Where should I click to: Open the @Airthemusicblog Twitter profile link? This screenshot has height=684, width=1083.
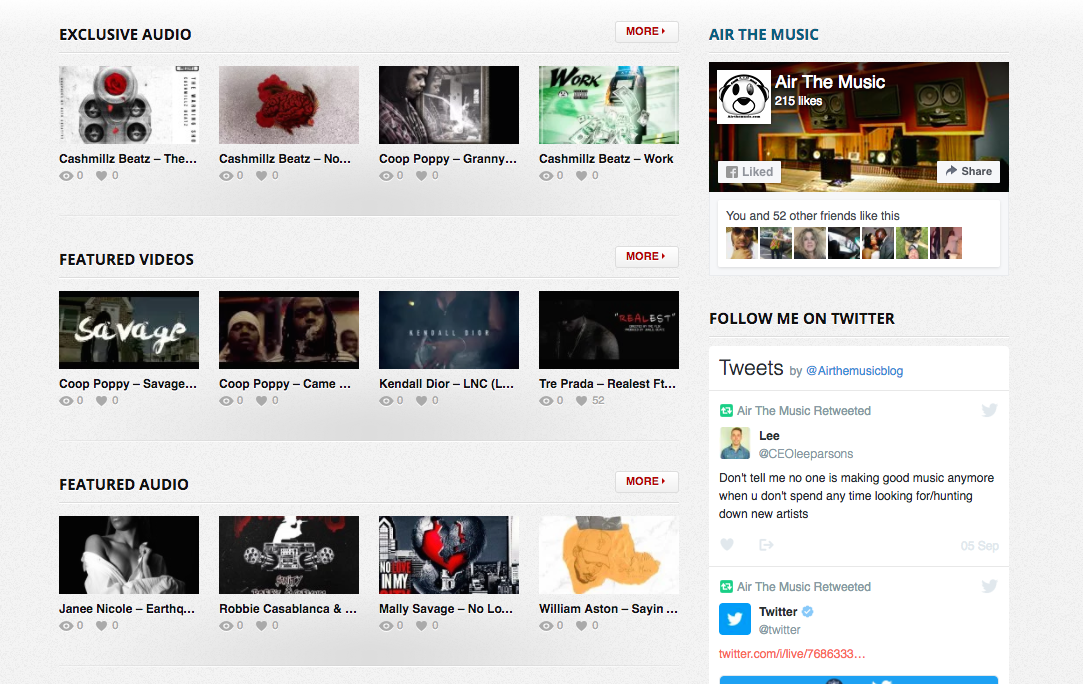pyautogui.click(x=854, y=370)
